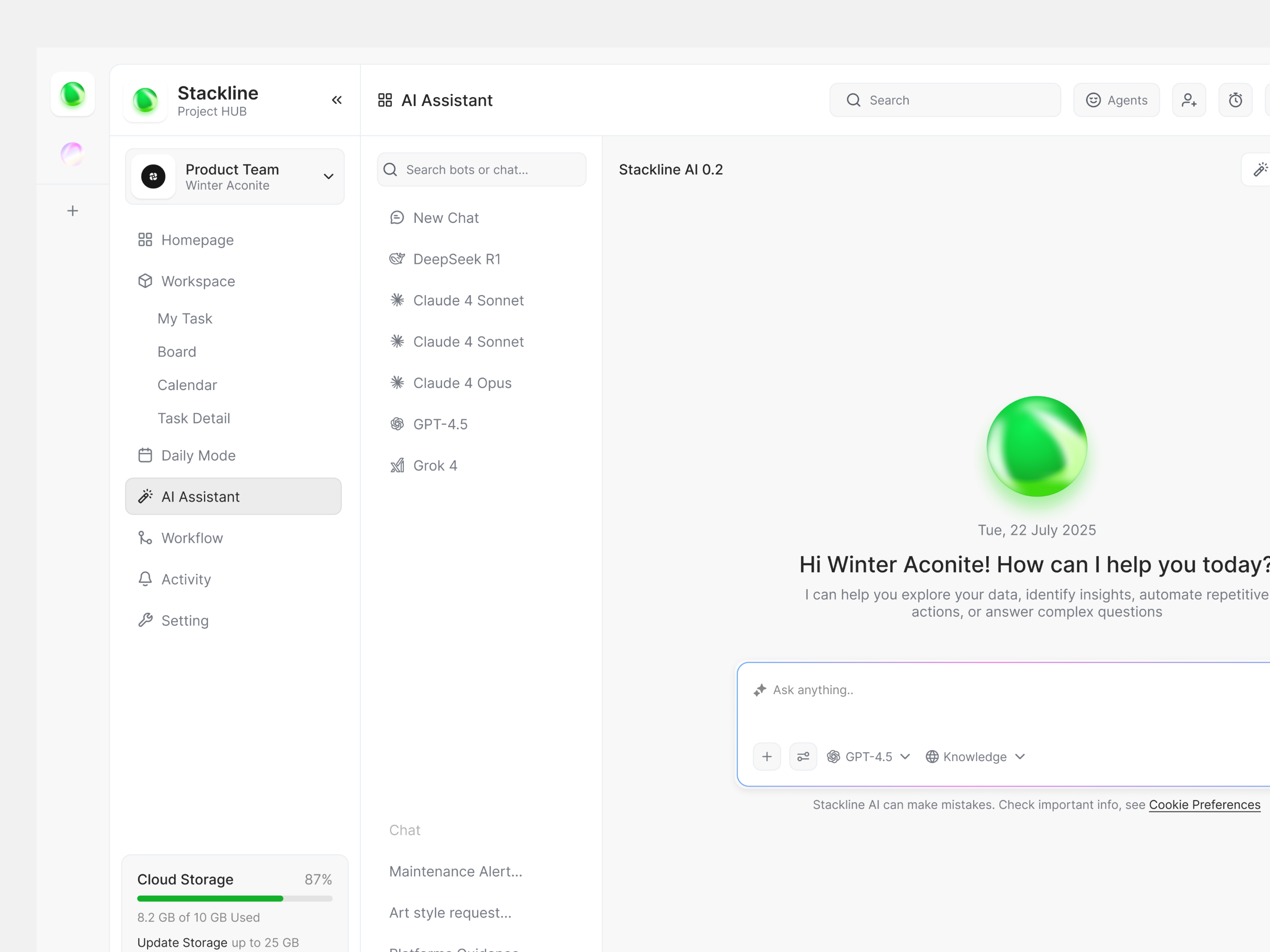
Task: Open attachment options with the plus icon
Action: pos(767,756)
